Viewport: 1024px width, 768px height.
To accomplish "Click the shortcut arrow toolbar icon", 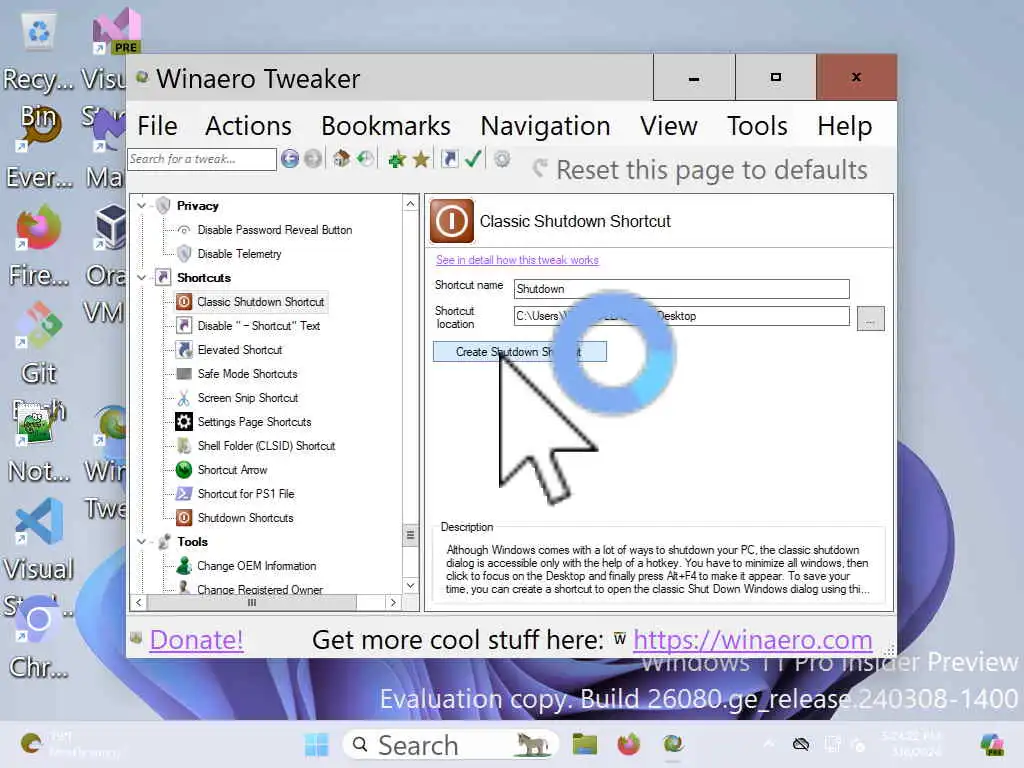I will pyautogui.click(x=450, y=159).
